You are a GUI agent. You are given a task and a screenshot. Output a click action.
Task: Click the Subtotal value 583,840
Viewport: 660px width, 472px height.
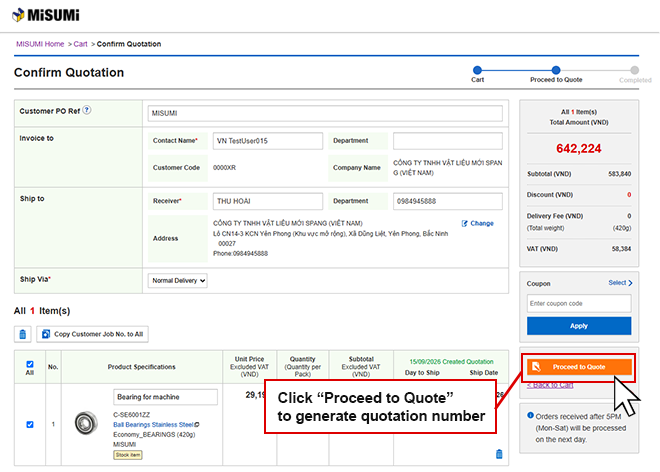point(619,174)
